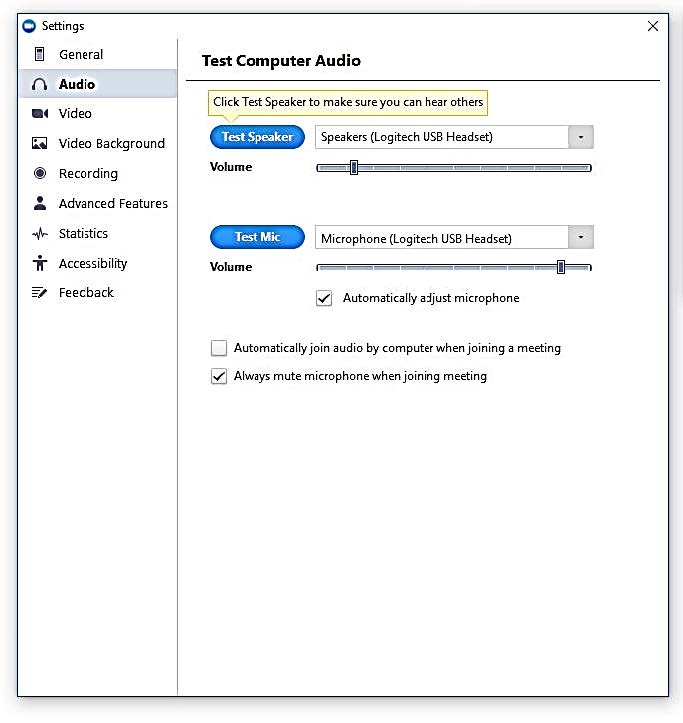683x723 pixels.
Task: Open the Speakers device dropdown arrow
Action: point(581,137)
